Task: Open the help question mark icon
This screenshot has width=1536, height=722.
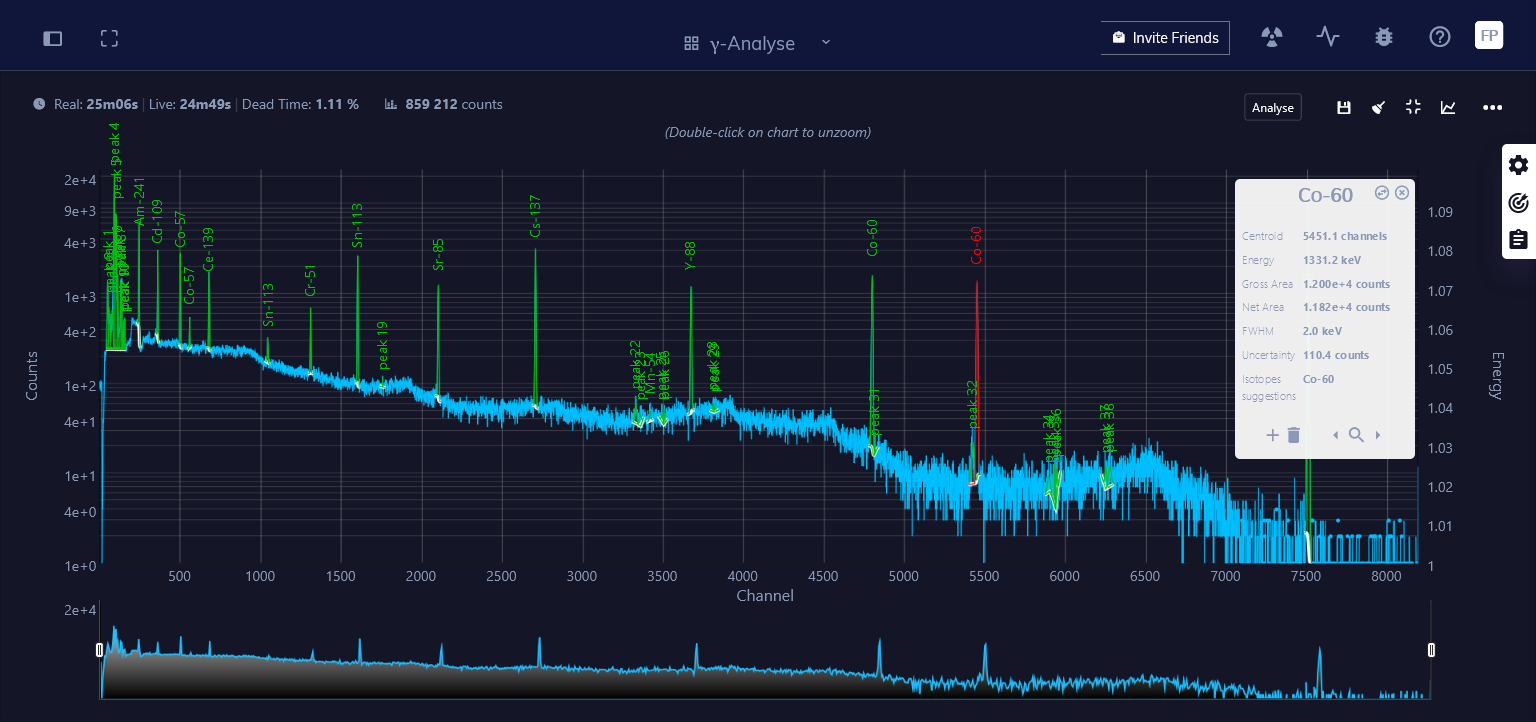Action: pos(1440,37)
